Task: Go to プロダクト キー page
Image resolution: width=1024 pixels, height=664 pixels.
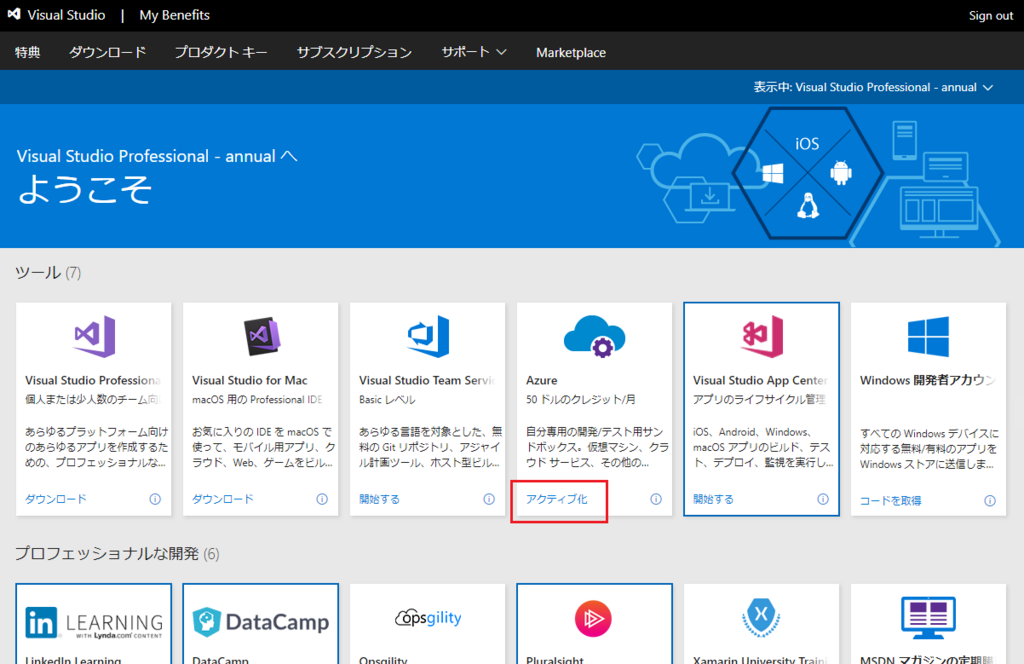Action: click(x=221, y=52)
